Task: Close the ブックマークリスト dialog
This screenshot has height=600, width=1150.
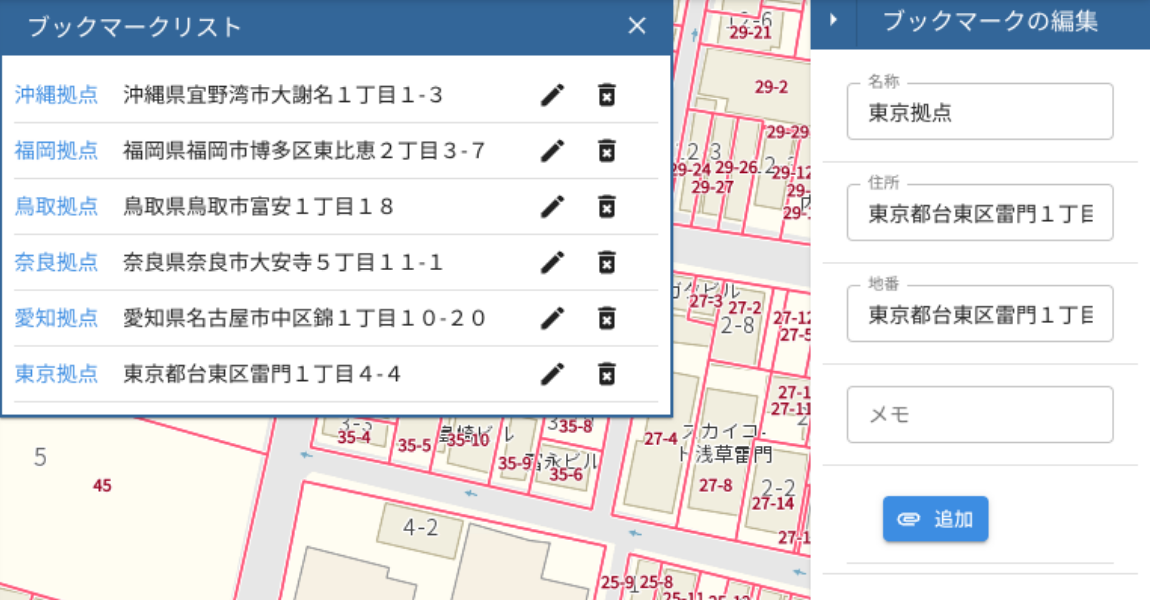Action: coord(637,25)
